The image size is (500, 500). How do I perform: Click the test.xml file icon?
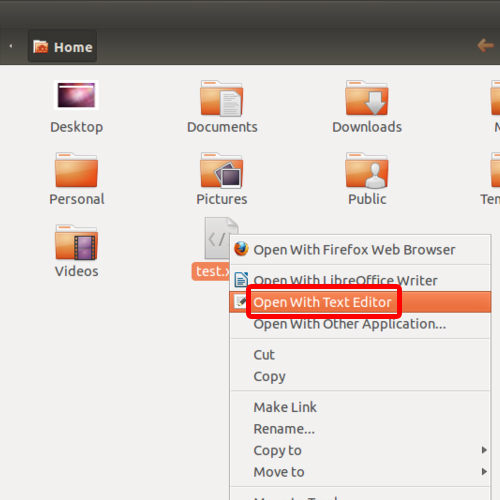coord(217,238)
